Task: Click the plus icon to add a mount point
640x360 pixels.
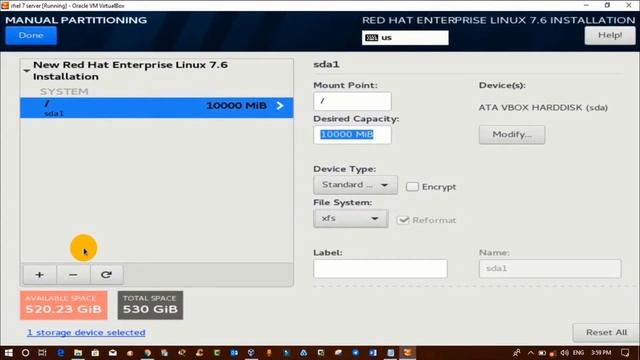Action: click(x=40, y=275)
